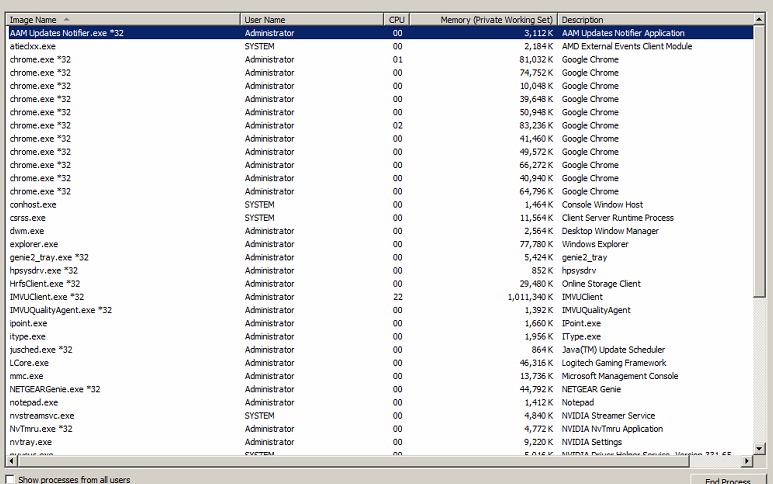773x484 pixels.
Task: Select the atieclxx.exe process row
Action: 380,46
